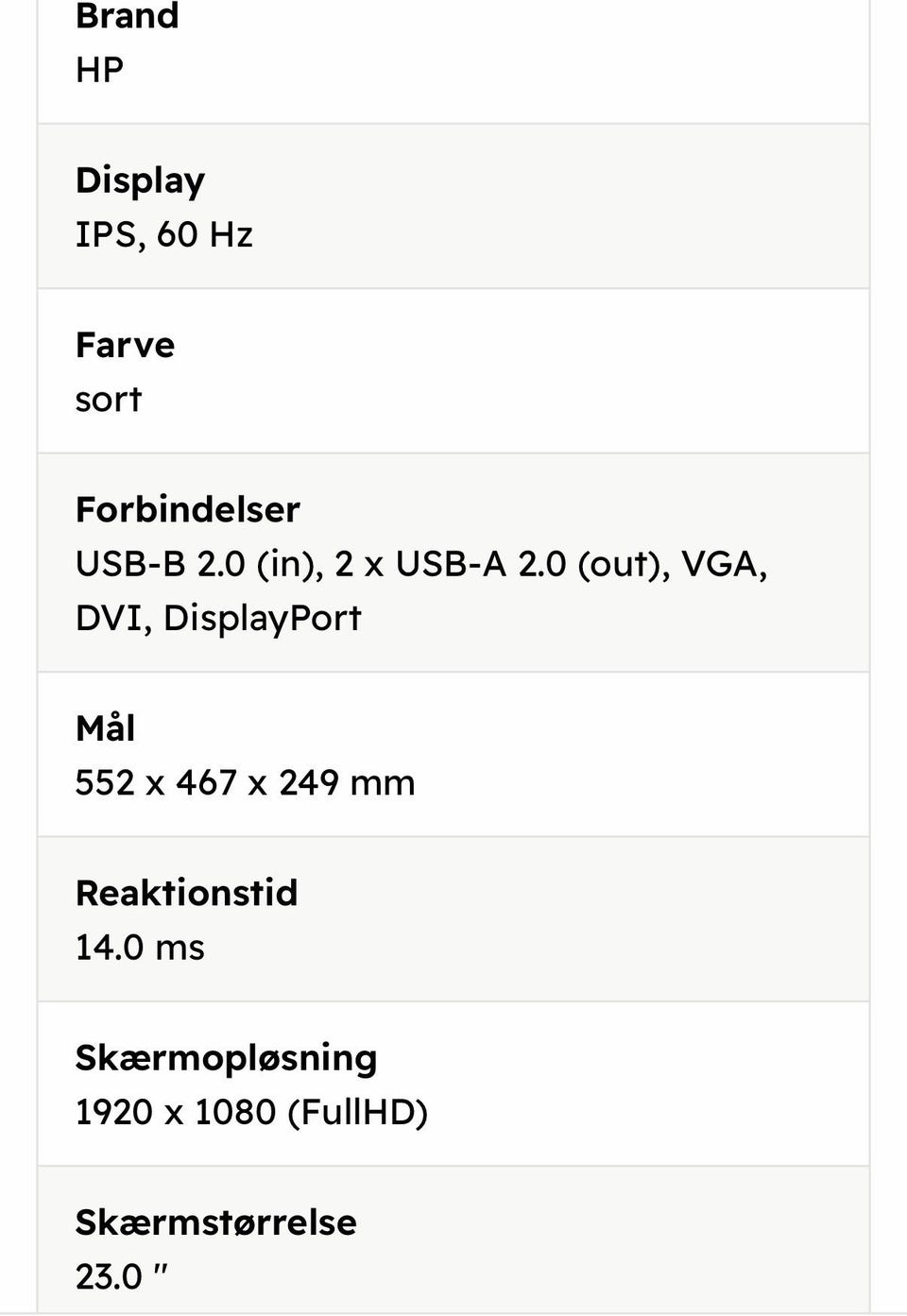Select the VGA connection word
This screenshot has height=1316, width=907.
coord(722,564)
